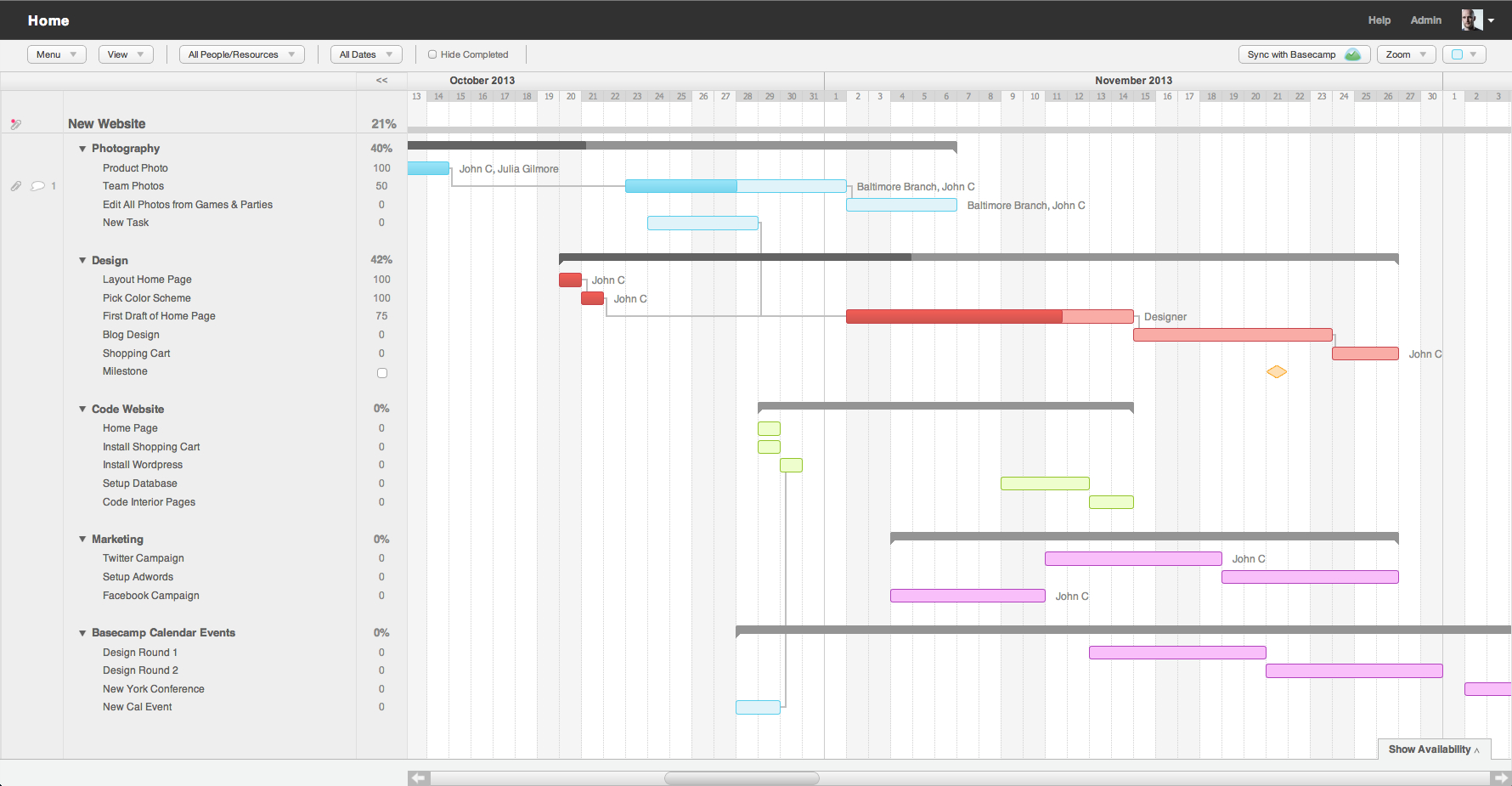Viewport: 1512px width, 786px height.
Task: Open the Admin menu
Action: 1425,20
